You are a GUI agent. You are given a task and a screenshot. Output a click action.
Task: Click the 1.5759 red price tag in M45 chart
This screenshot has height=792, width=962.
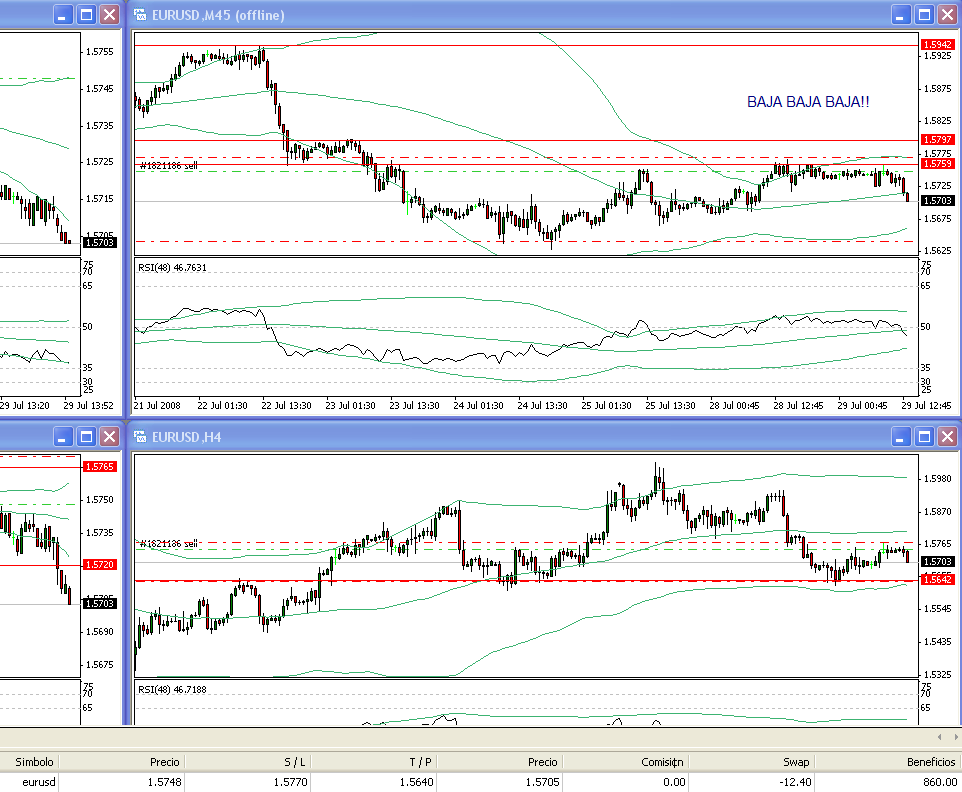point(937,163)
